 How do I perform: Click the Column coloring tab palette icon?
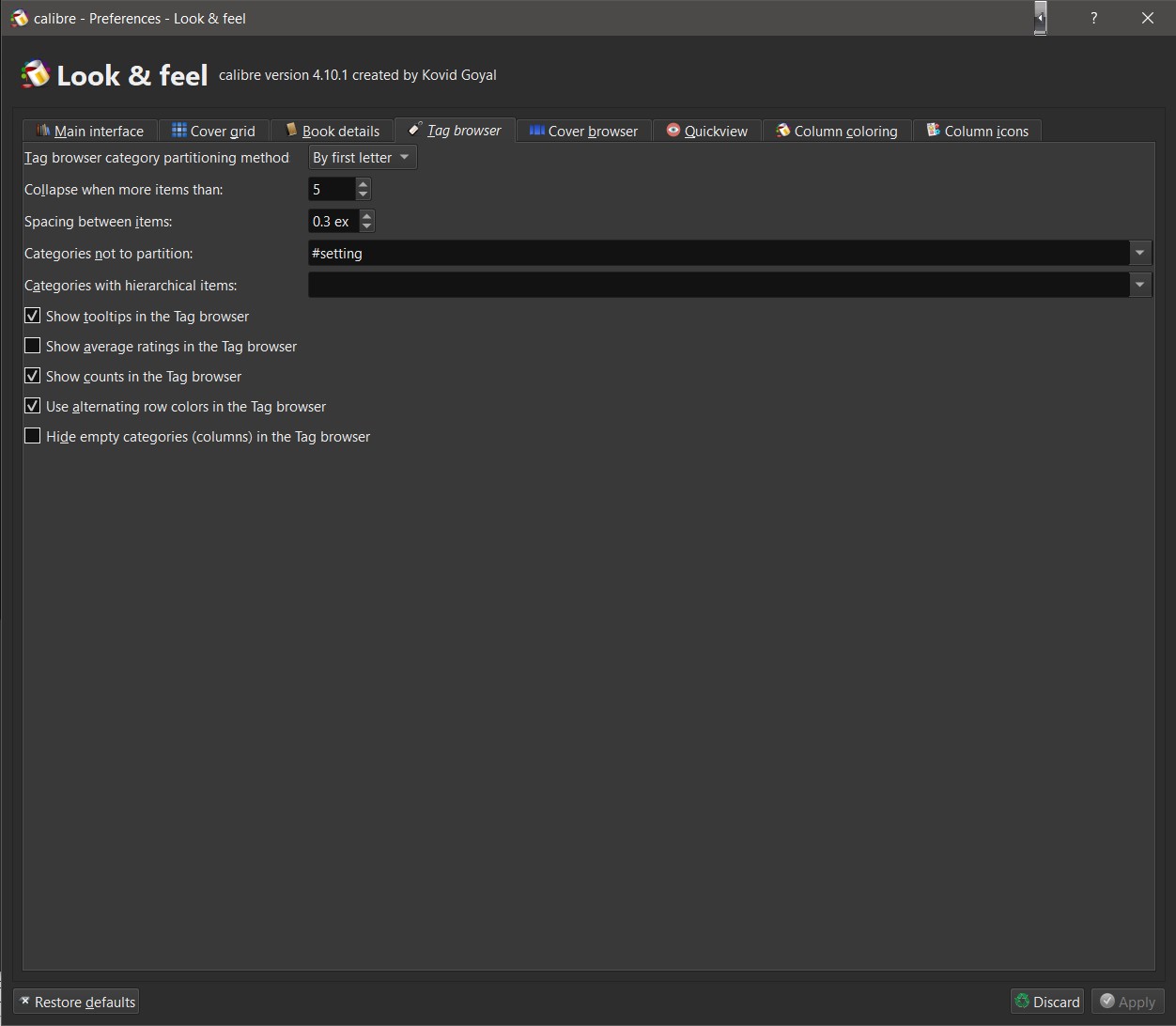click(783, 131)
